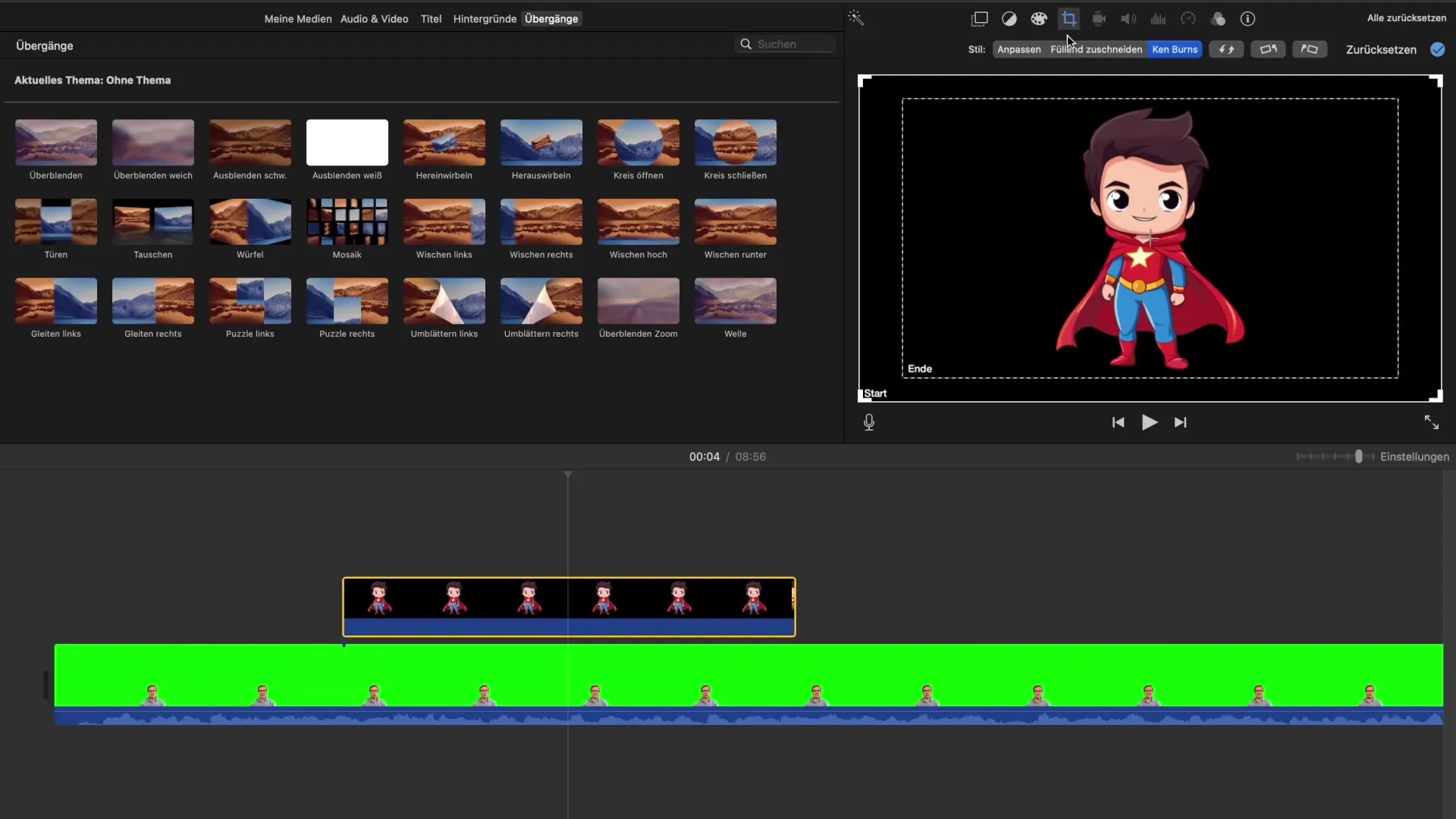Select the Ken Burns style

pyautogui.click(x=1175, y=49)
